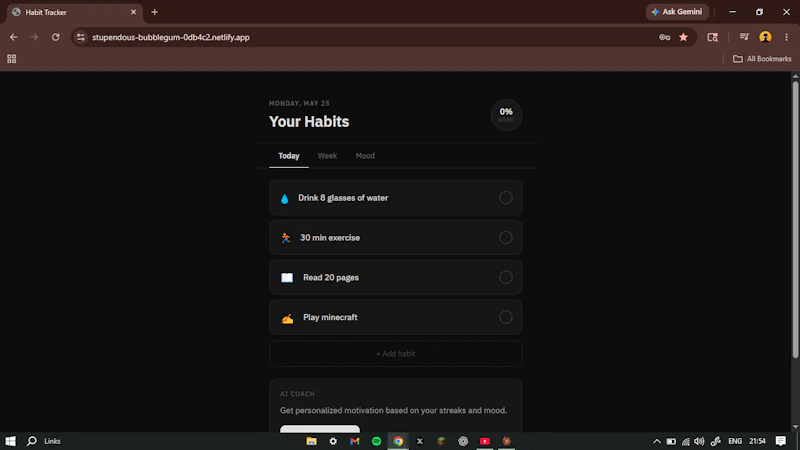800x450 pixels.
Task: Click the AI COACH label
Action: (x=297, y=394)
